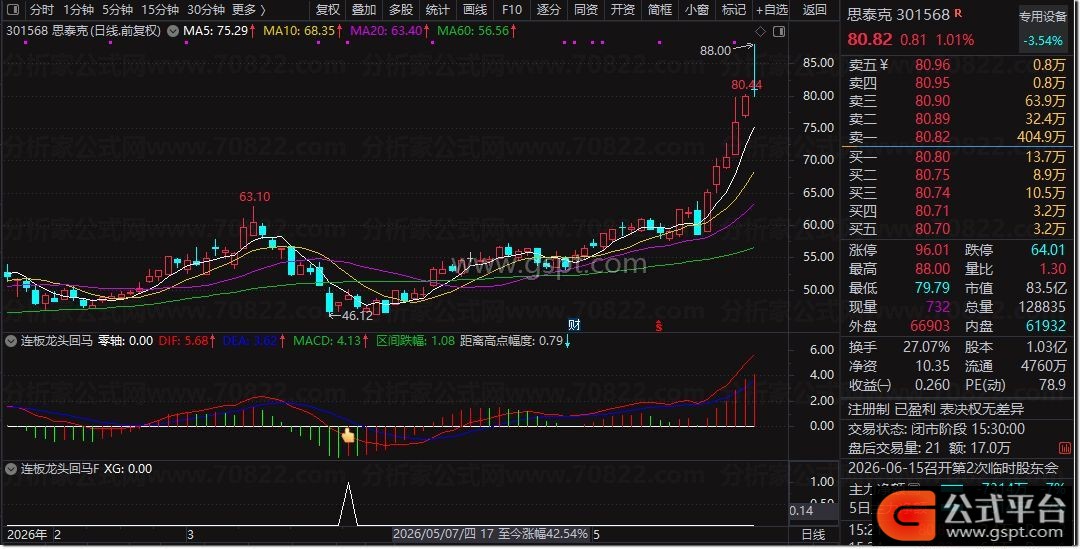
Task: Click the MA20: 63.40 indicator label
Action: 389,31
